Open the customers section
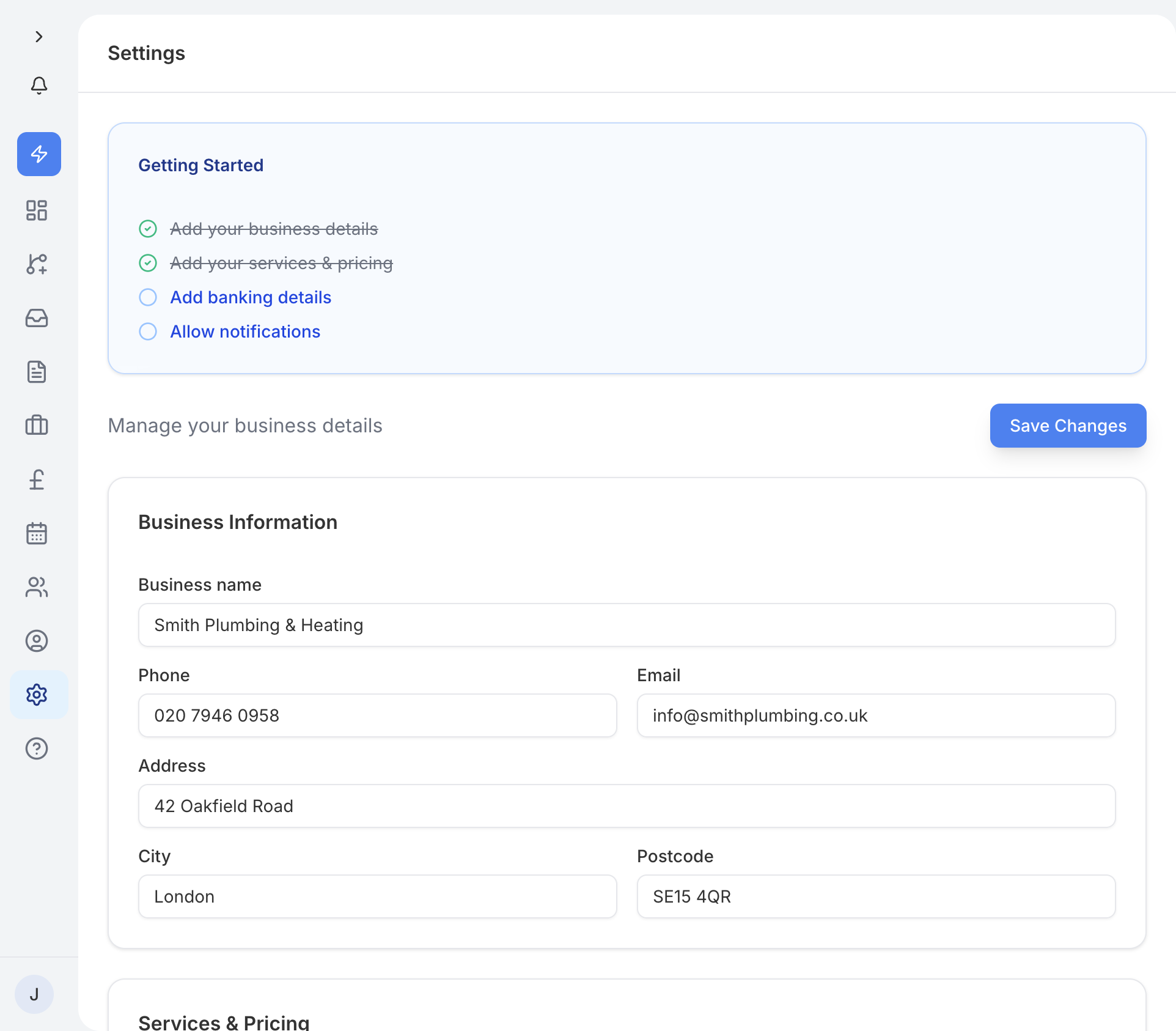 click(37, 587)
